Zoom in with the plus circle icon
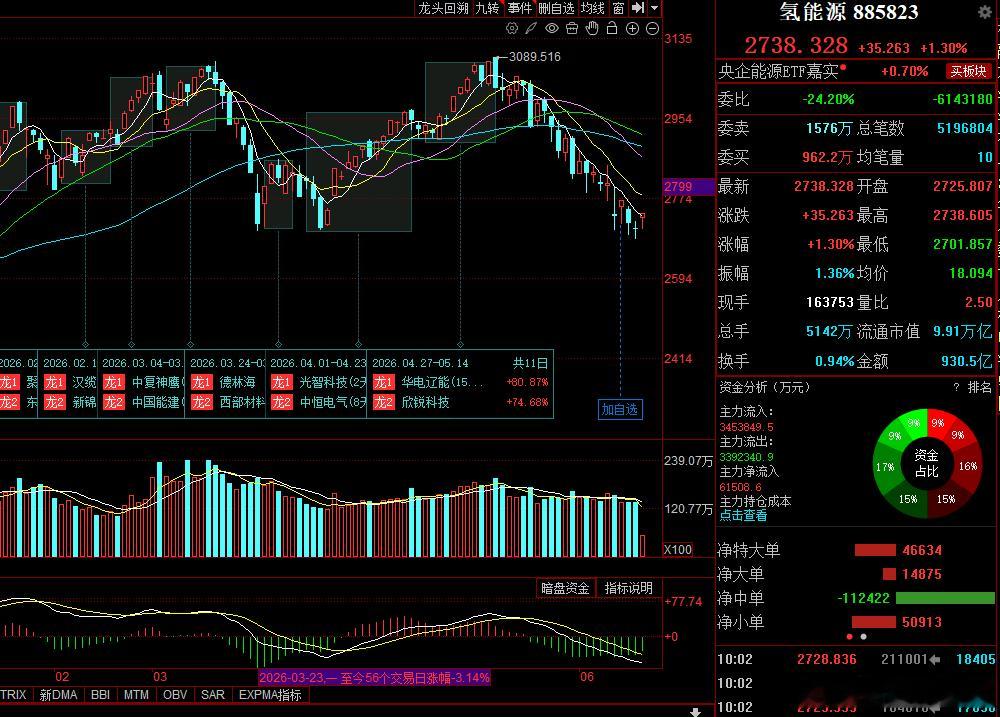 coord(632,28)
